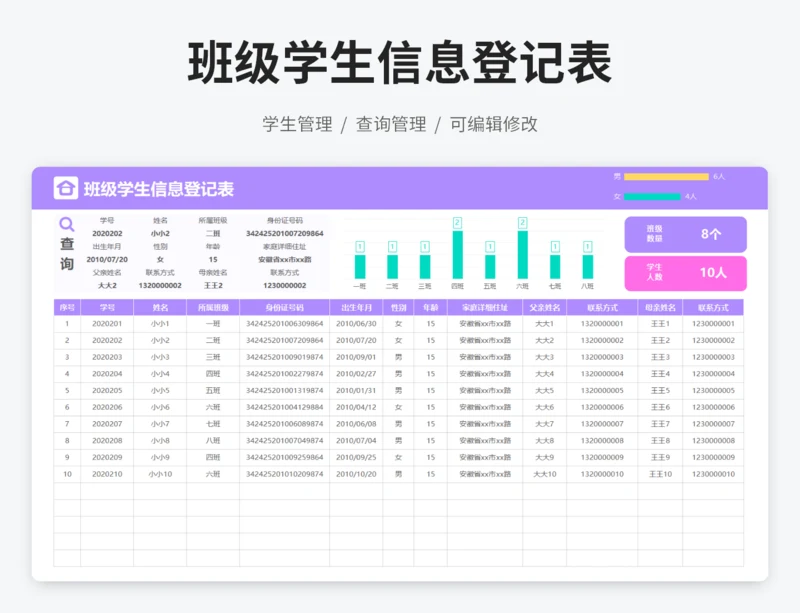This screenshot has width=800, height=613.
Task: Click table cell 小小7
Action: [160, 424]
